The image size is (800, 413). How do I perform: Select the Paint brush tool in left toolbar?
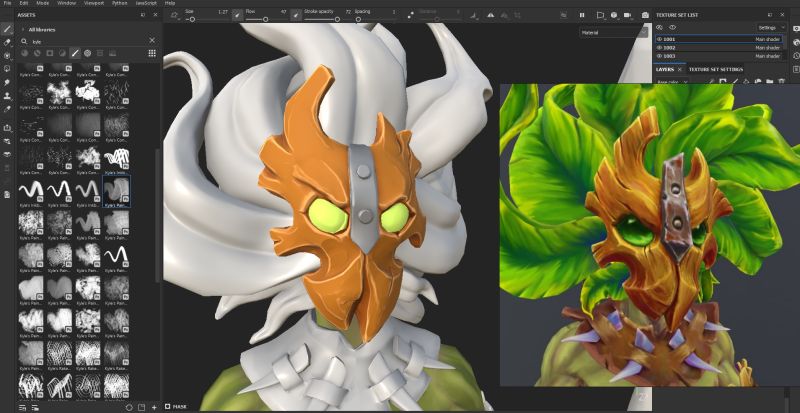click(7, 29)
